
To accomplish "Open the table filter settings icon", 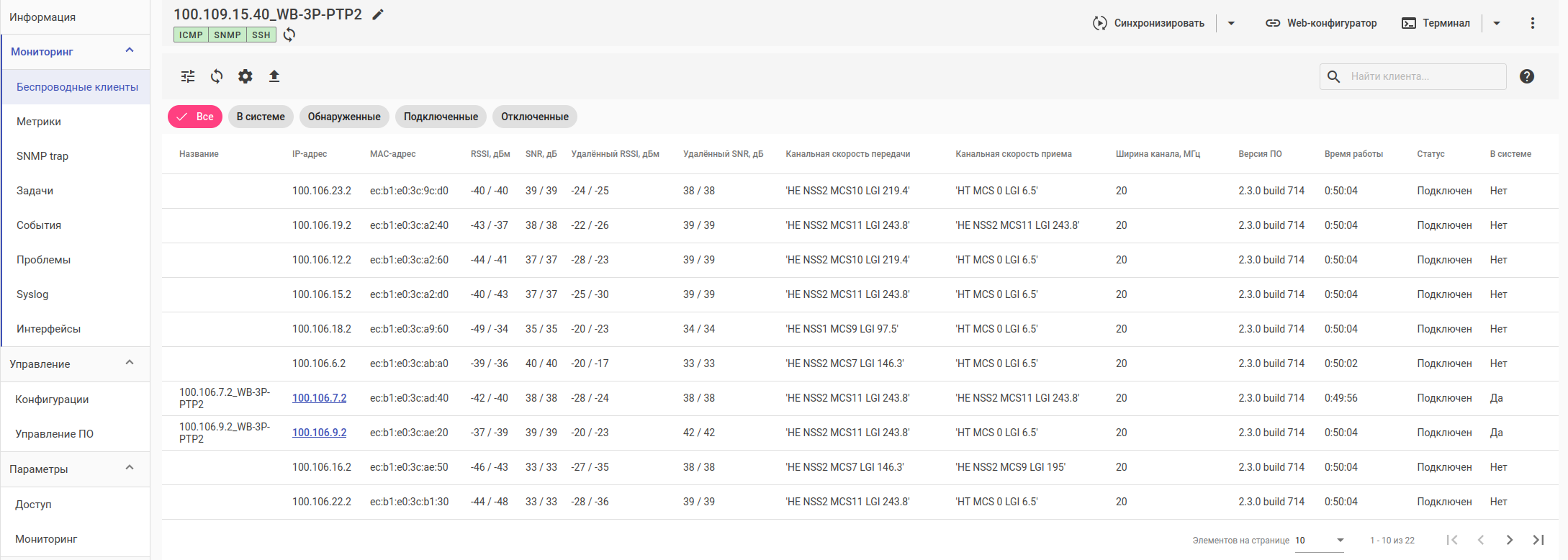I will point(188,76).
